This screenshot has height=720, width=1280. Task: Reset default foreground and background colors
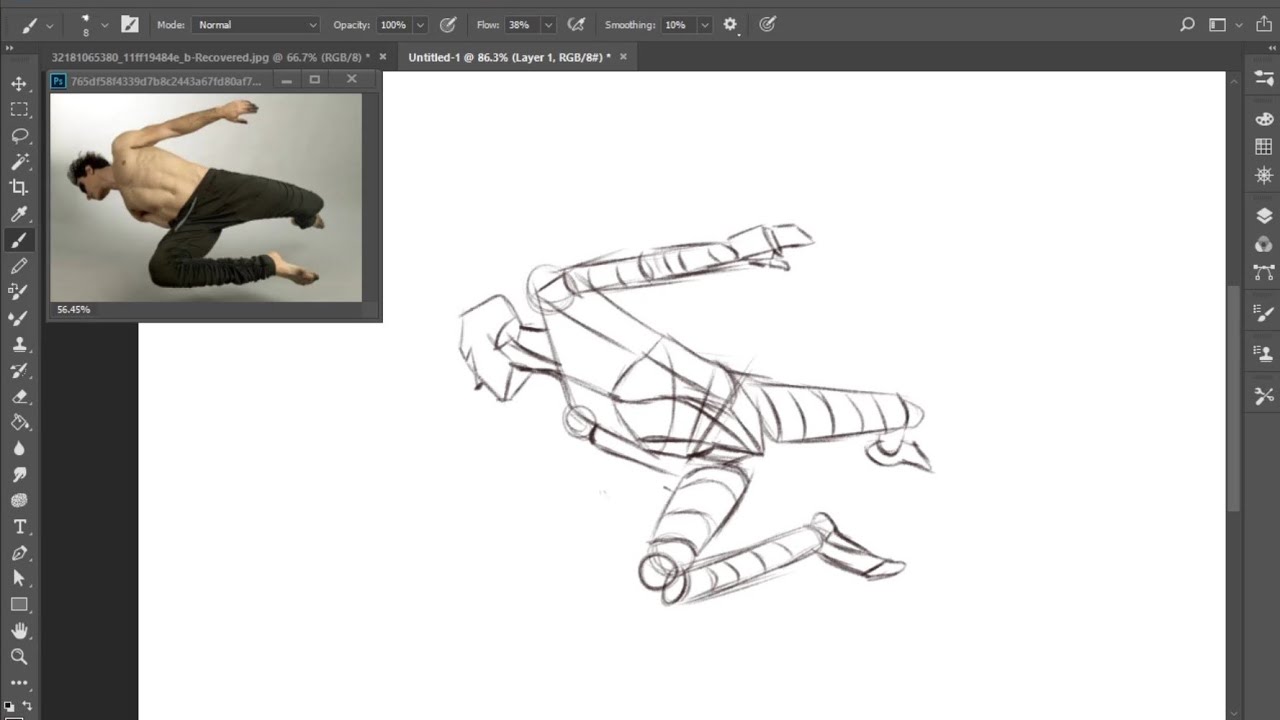coord(9,705)
